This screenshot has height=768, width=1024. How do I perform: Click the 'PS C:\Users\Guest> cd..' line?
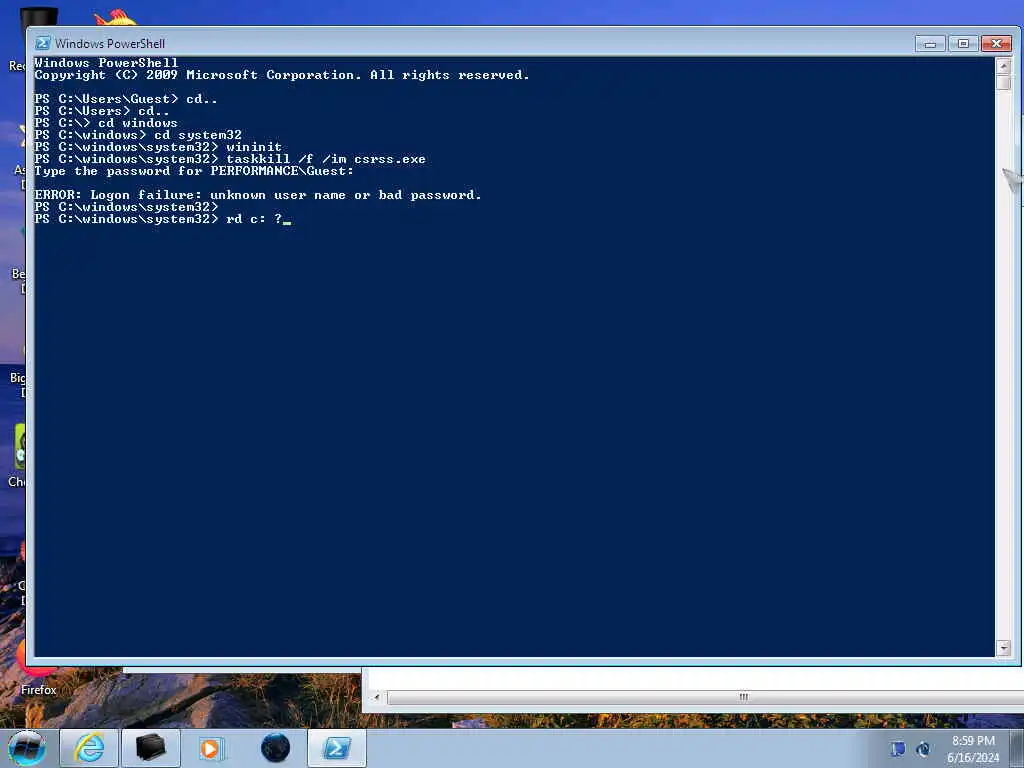coord(126,99)
